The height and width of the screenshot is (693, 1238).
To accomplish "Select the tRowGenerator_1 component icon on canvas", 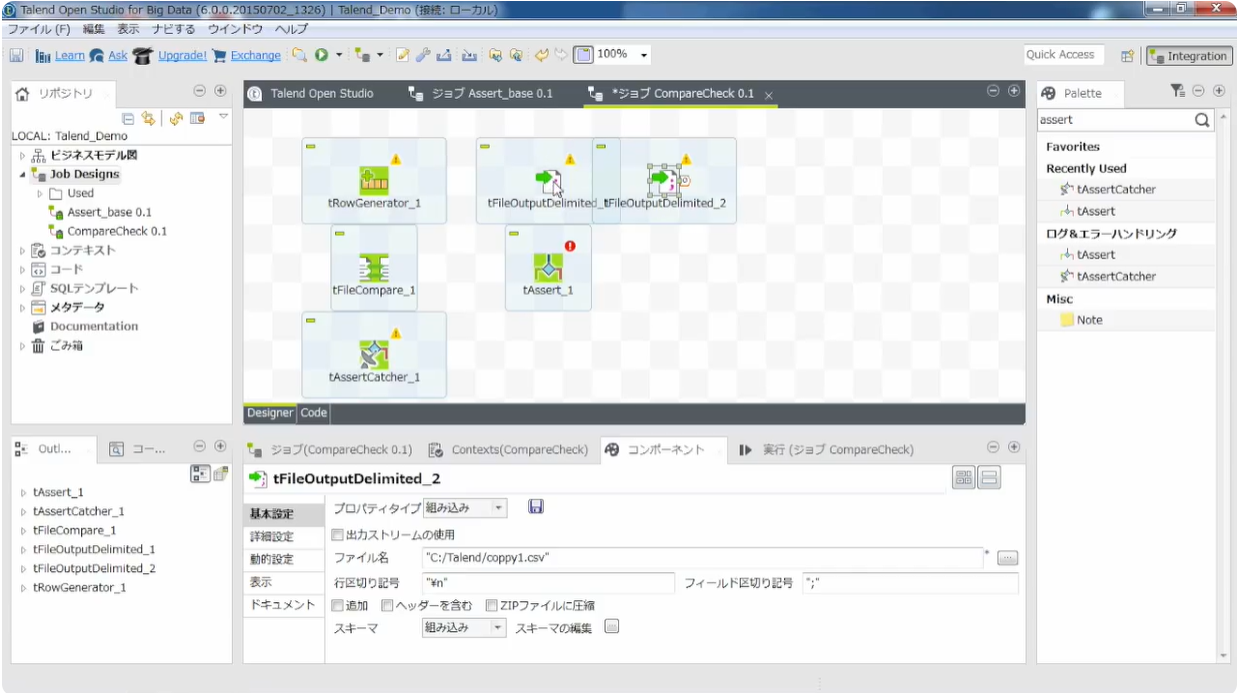I will pos(374,180).
